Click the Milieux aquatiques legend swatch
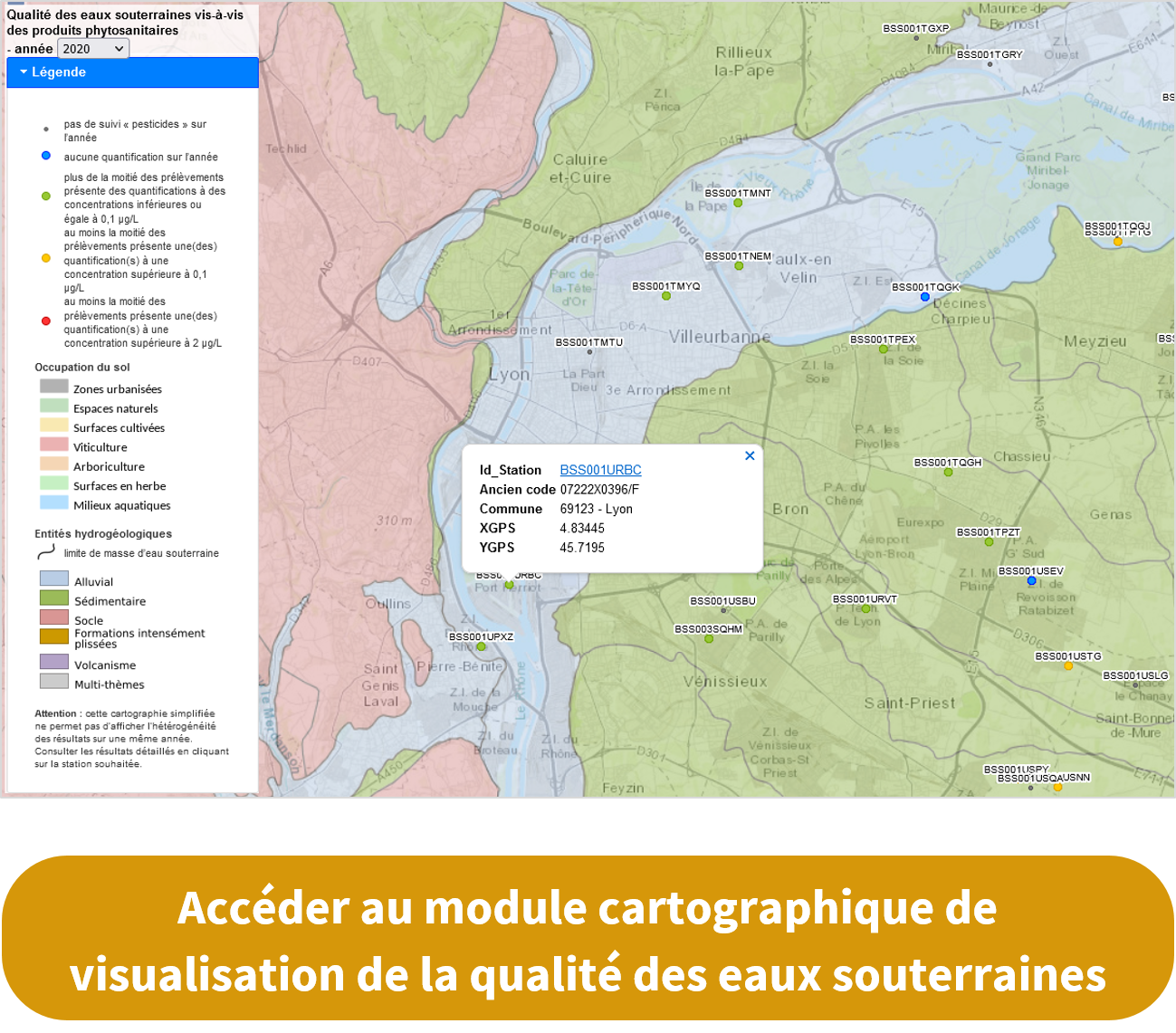This screenshot has width=1176, height=1033. [x=54, y=503]
